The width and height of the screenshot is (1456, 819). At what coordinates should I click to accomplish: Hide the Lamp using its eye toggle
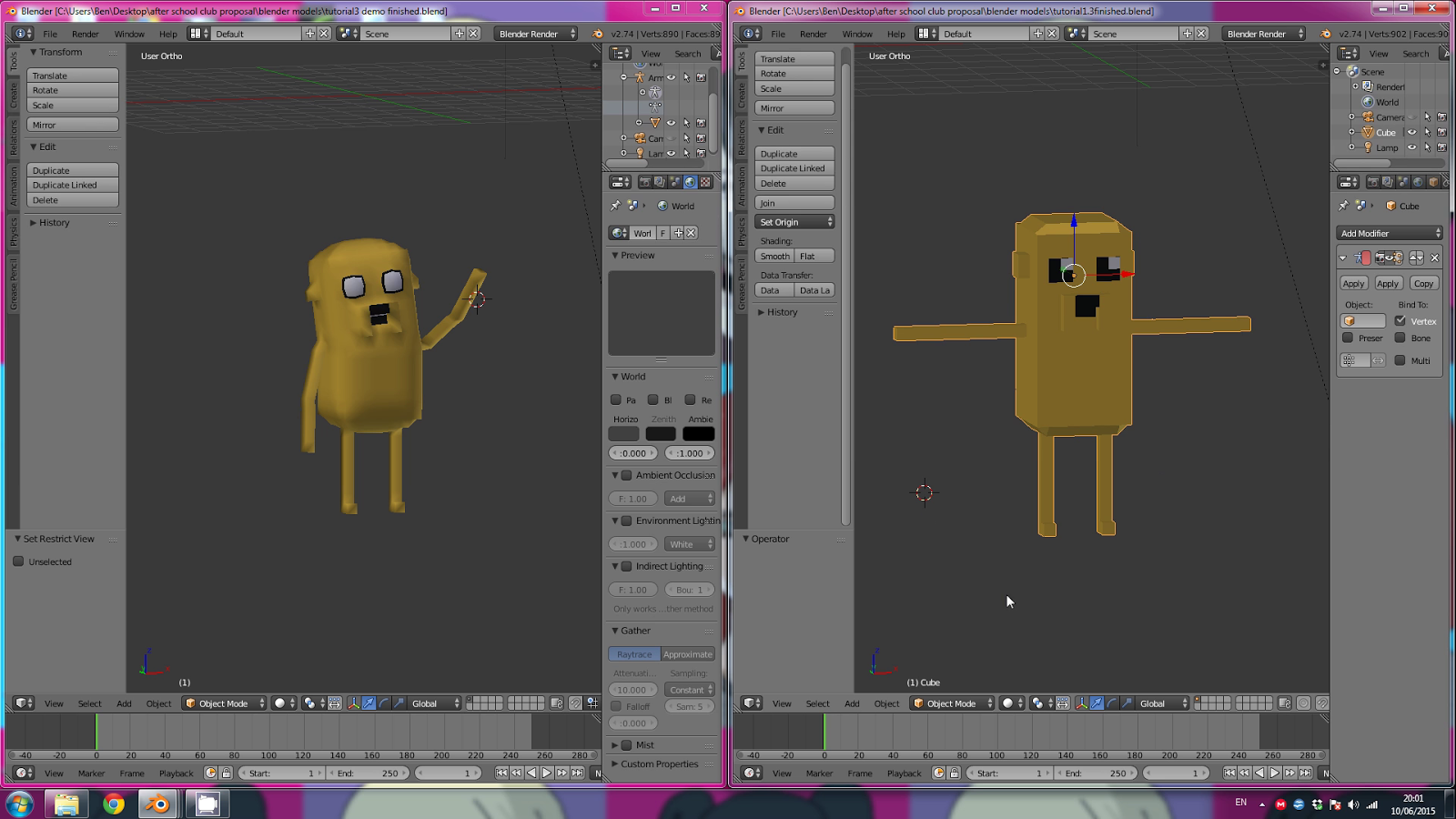[1411, 147]
